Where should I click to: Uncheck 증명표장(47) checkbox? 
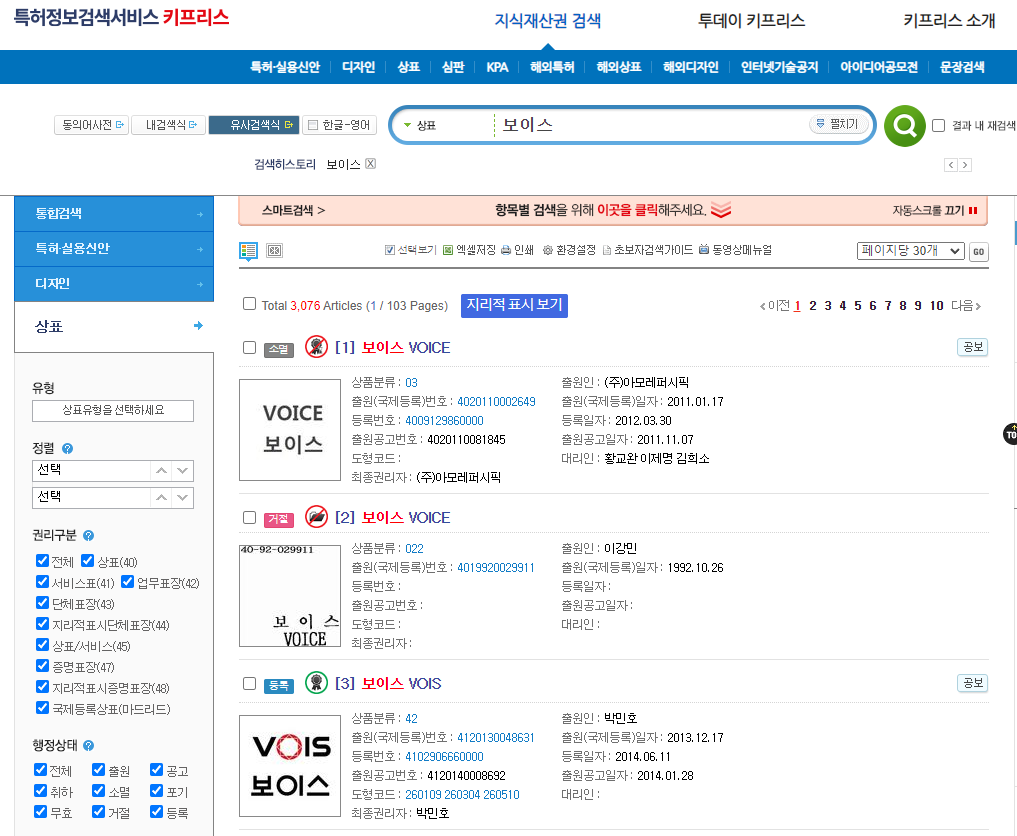[42, 665]
